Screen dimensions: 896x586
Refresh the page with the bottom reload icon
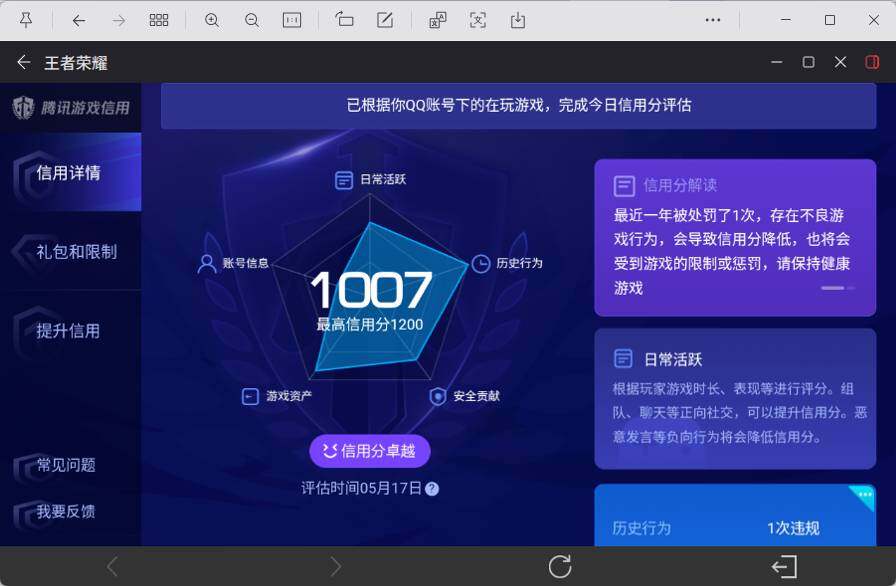[x=560, y=566]
